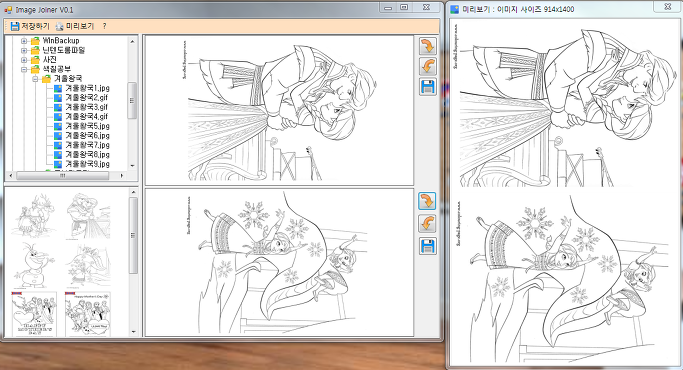Viewport: 683px width, 370px height.
Task: Click the folder tree scroll down arrow
Action: (132, 166)
